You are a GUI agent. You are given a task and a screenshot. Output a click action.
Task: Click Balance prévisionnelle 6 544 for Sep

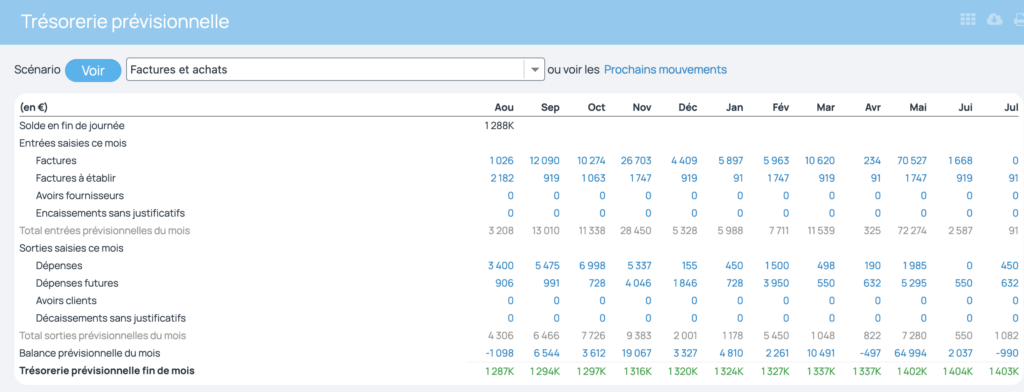[547, 353]
